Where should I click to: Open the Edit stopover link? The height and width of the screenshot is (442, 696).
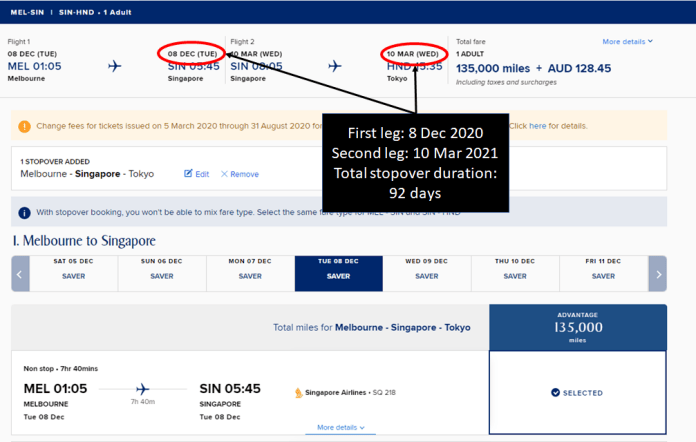pos(197,174)
